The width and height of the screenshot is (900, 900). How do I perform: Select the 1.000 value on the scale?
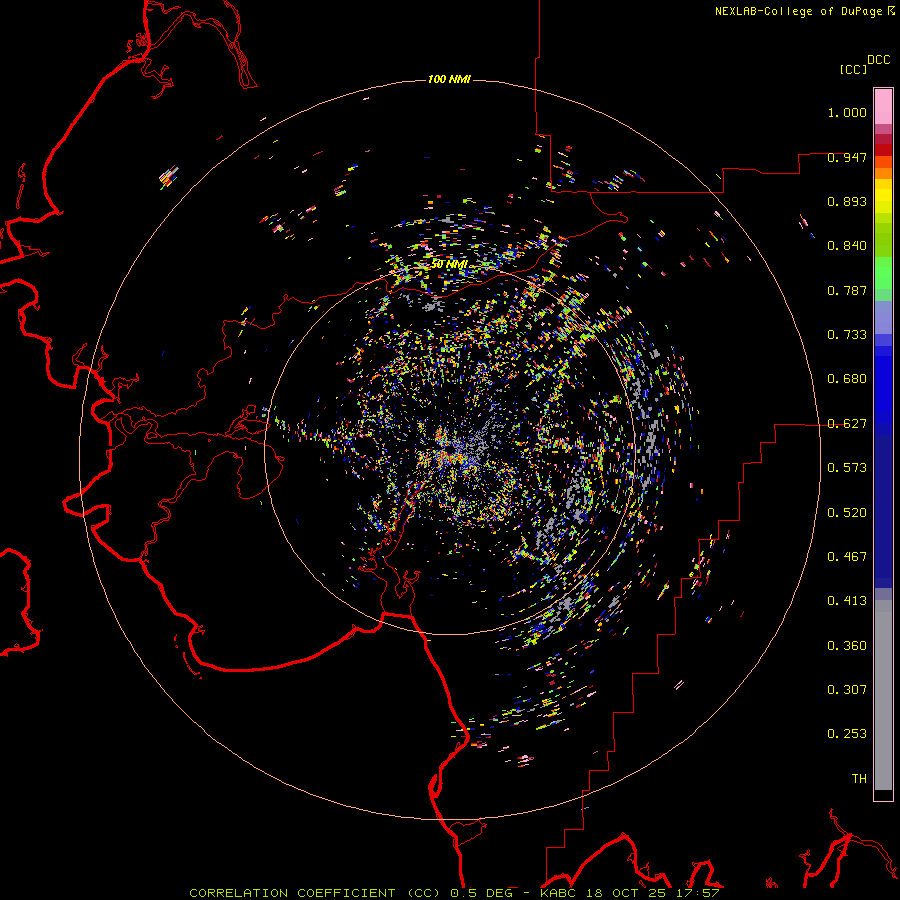coord(847,112)
